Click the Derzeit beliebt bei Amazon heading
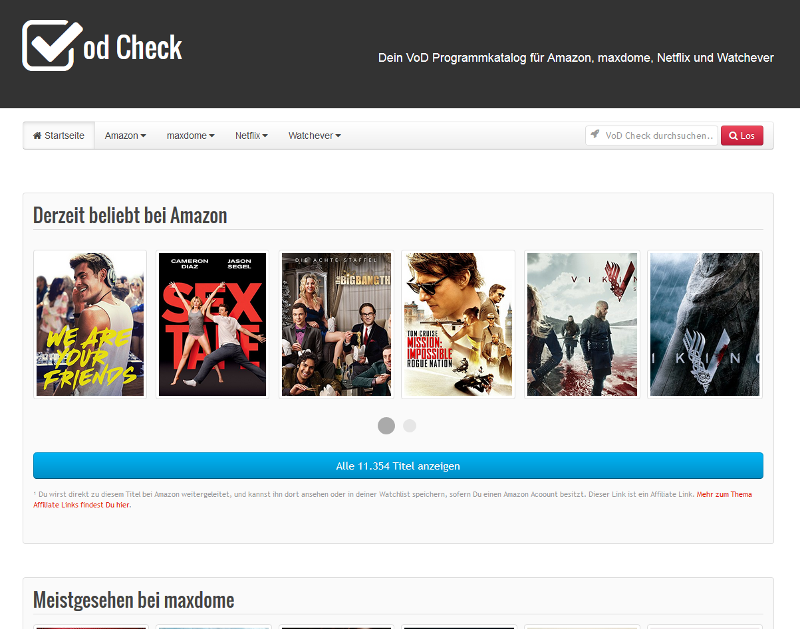 click(130, 215)
